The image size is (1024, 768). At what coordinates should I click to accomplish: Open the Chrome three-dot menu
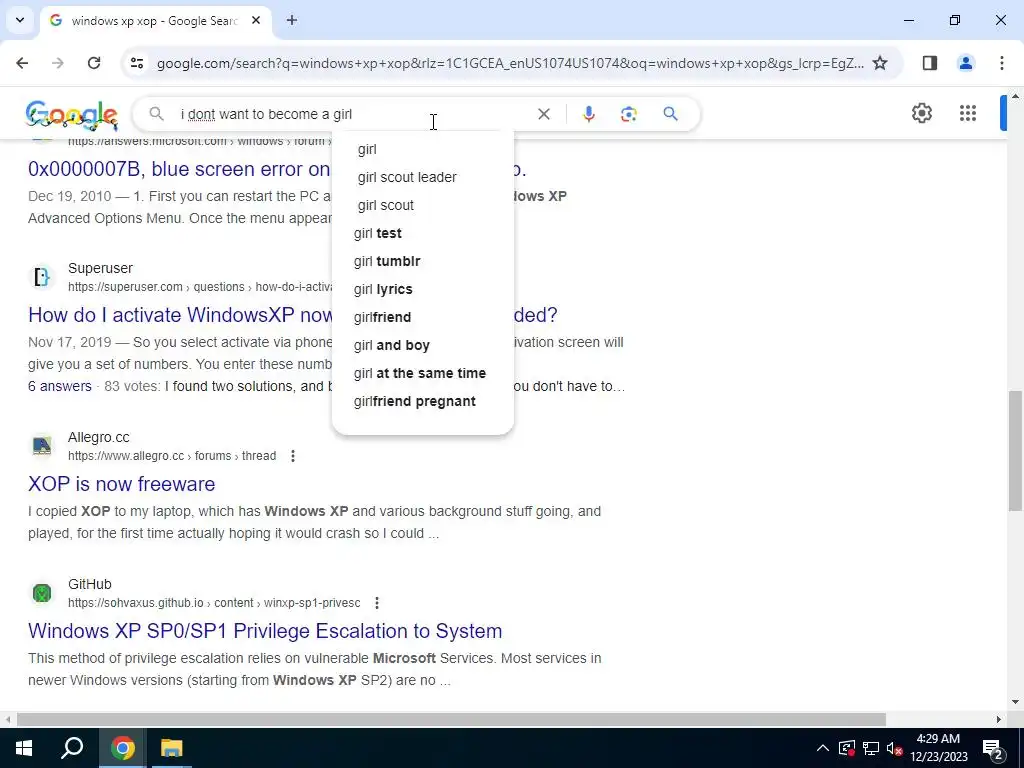(x=1001, y=63)
